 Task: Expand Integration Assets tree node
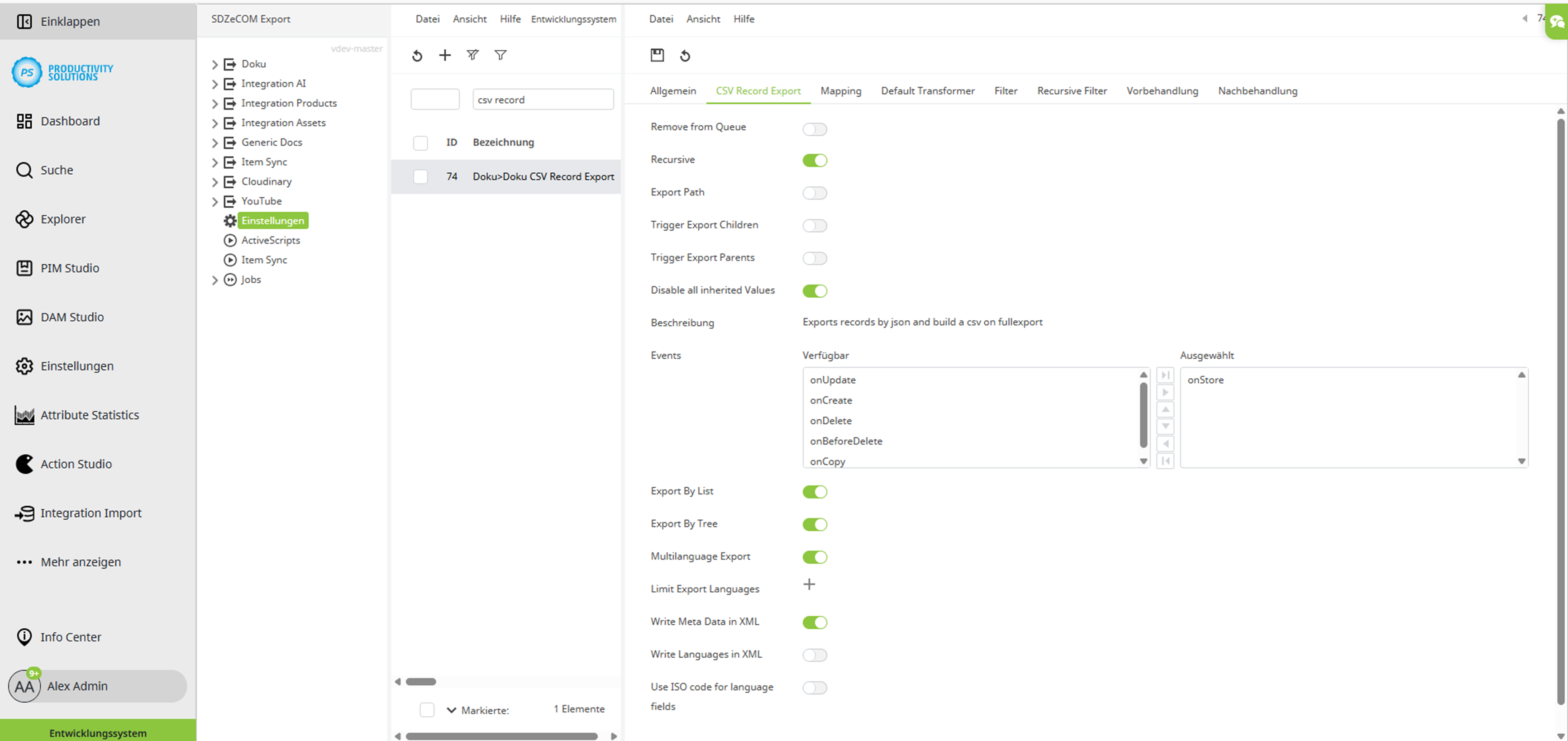click(x=214, y=123)
